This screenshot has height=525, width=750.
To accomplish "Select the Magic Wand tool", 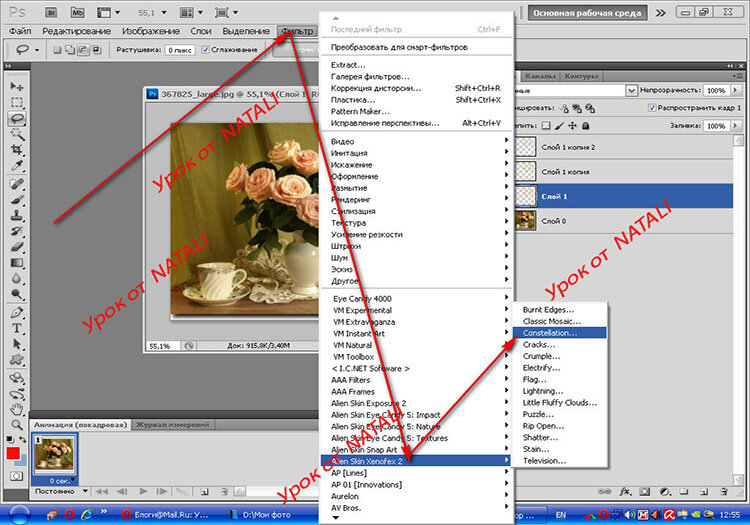I will [x=17, y=134].
